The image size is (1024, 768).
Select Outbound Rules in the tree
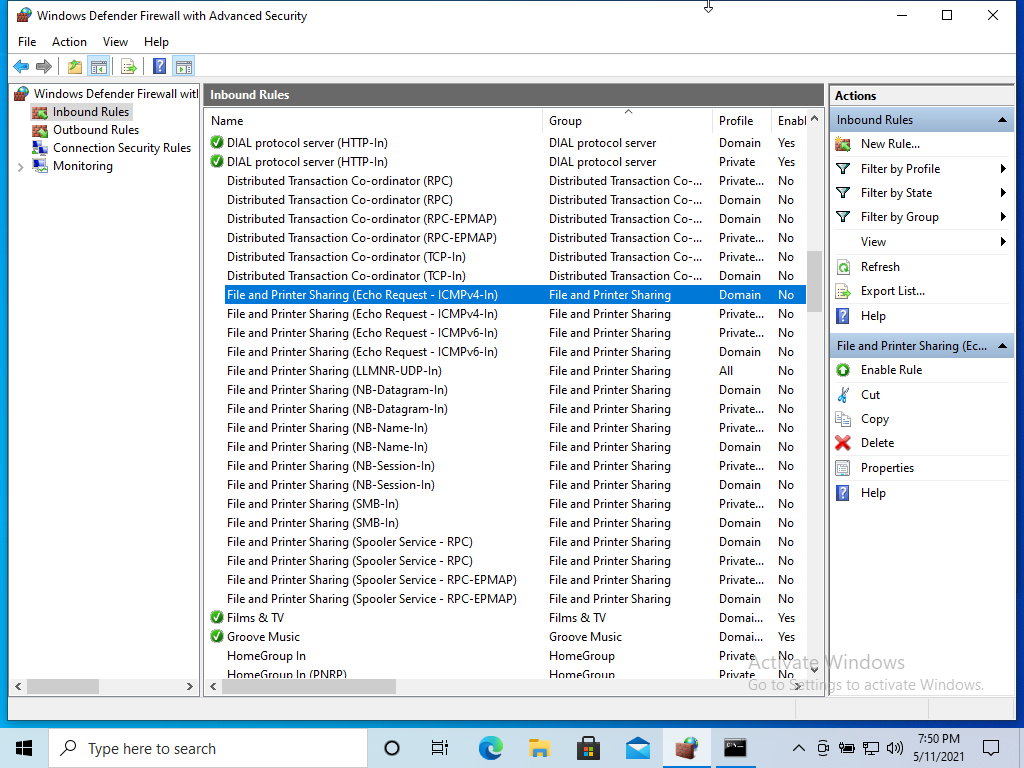[x=95, y=130]
